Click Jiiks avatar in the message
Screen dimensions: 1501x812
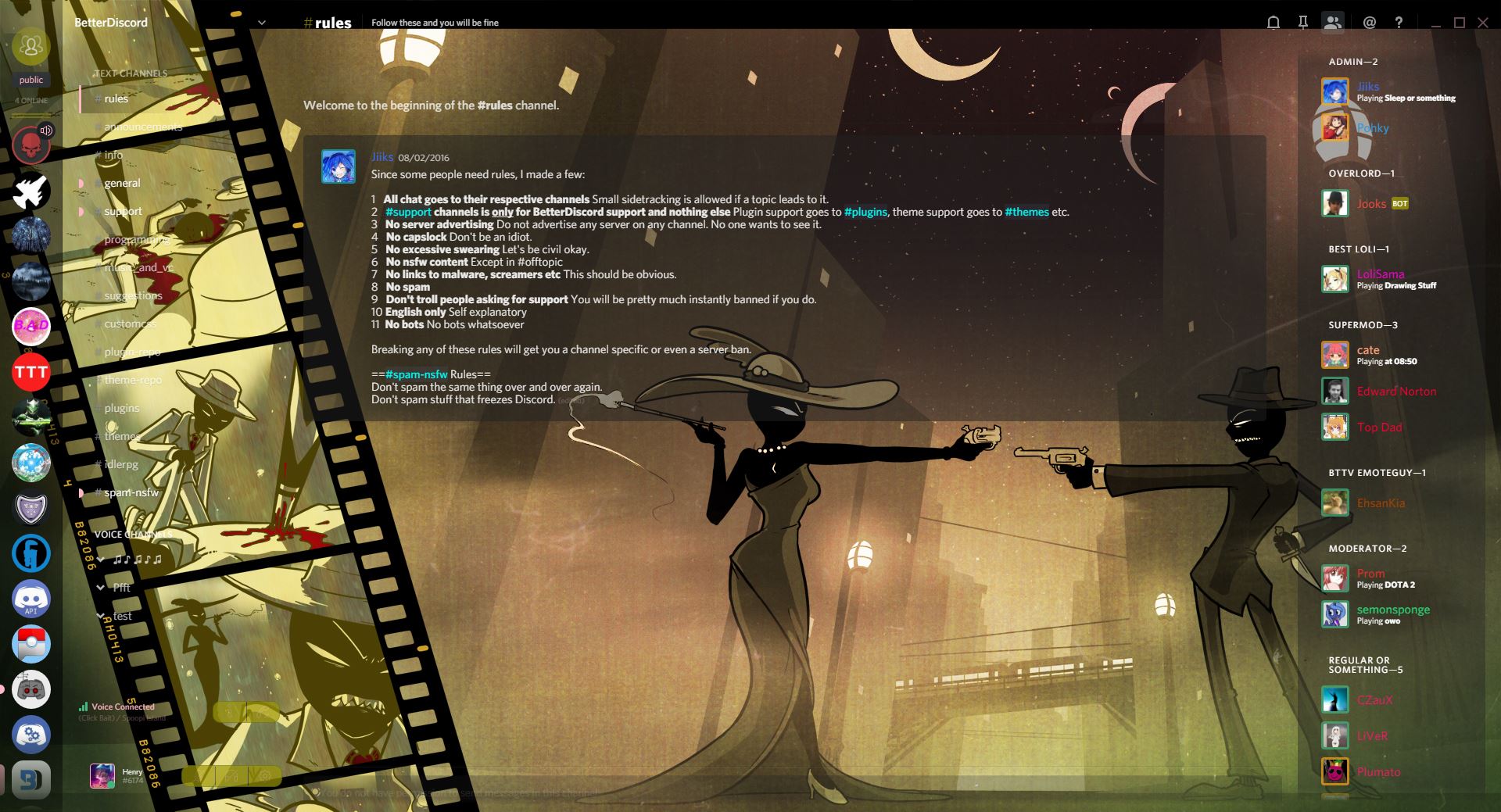339,166
